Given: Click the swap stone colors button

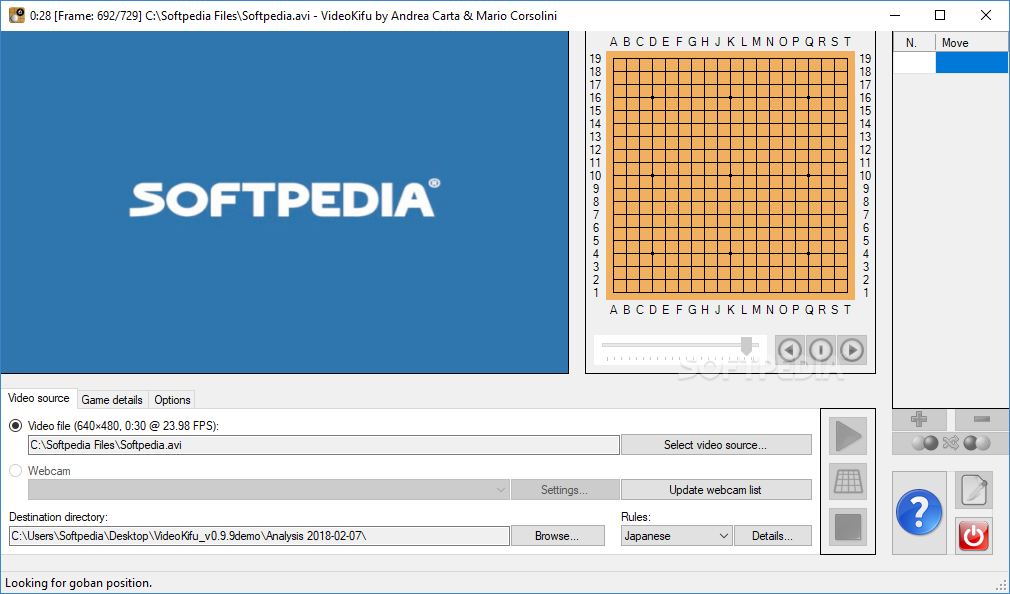Looking at the screenshot, I should 951,443.
